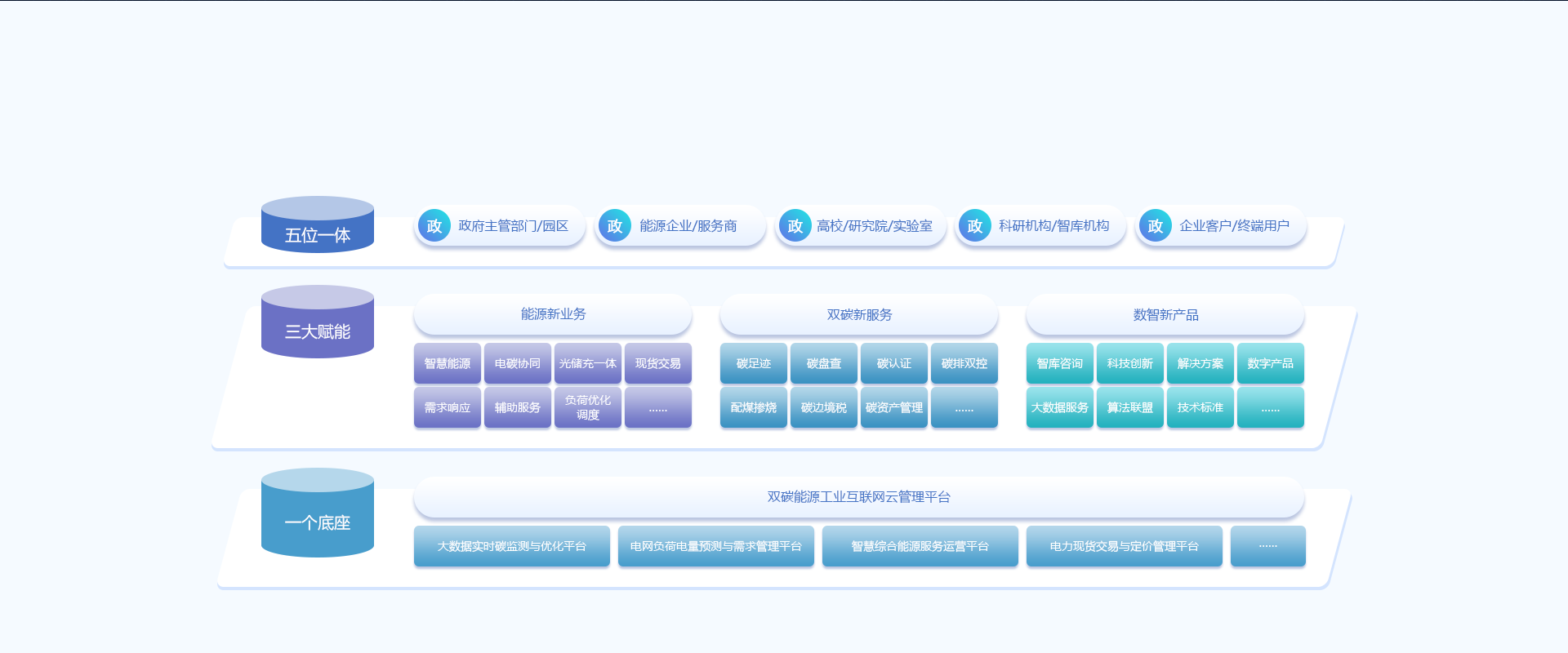Click the 负荷优化调度 tile
1568x653 pixels.
pyautogui.click(x=588, y=407)
